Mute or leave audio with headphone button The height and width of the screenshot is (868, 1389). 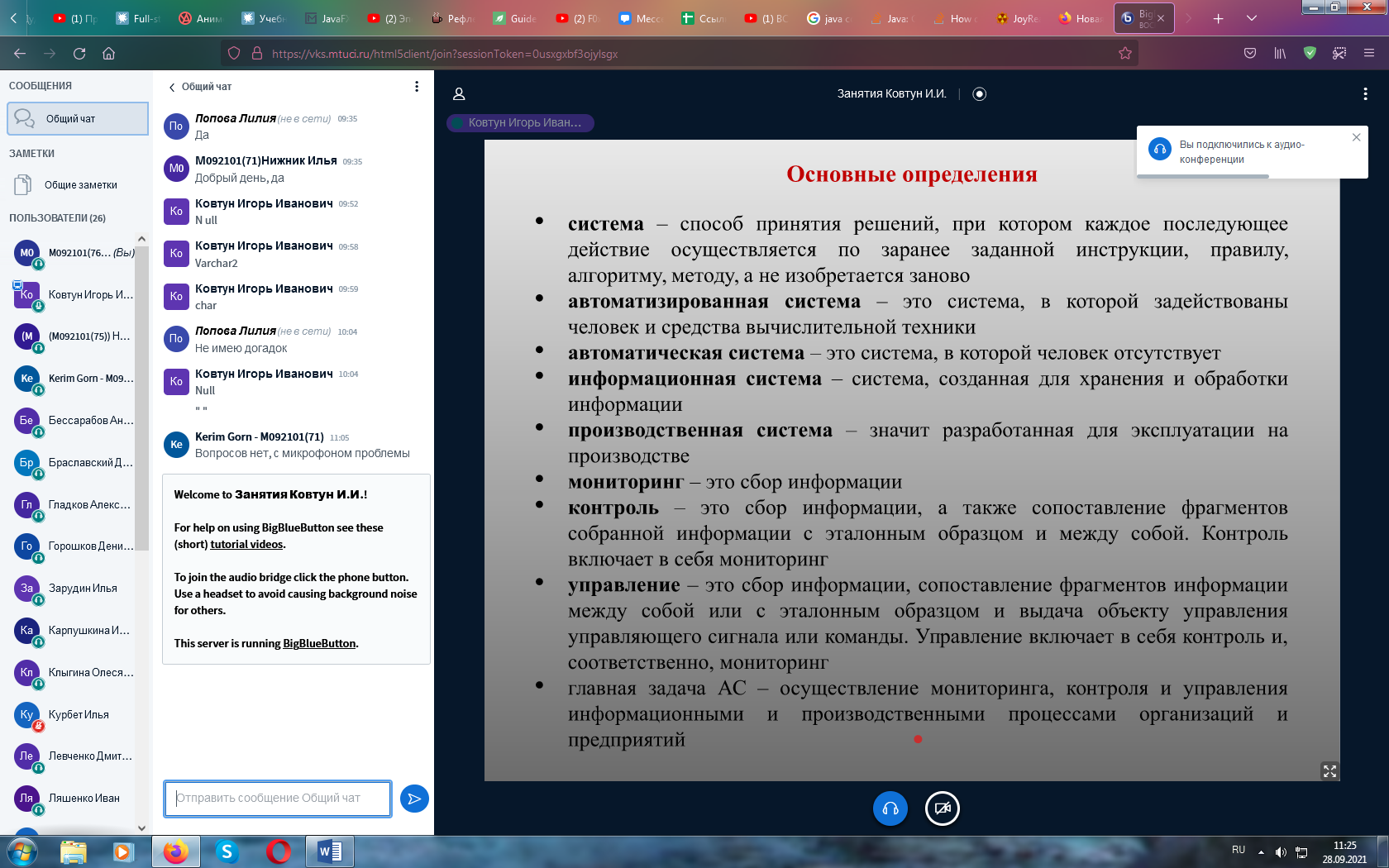(x=890, y=808)
